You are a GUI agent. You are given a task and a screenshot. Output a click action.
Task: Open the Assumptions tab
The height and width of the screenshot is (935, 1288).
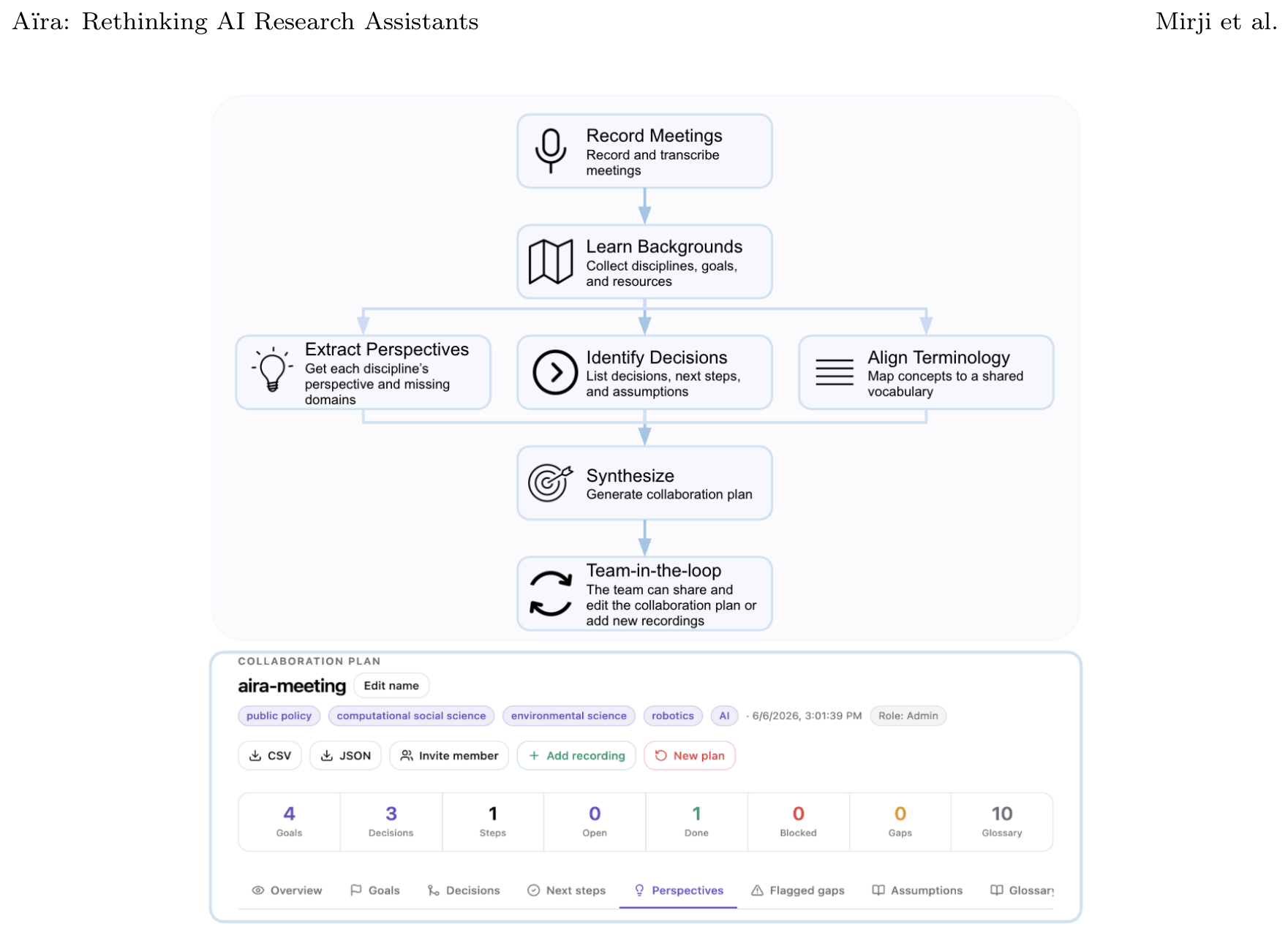pos(917,890)
